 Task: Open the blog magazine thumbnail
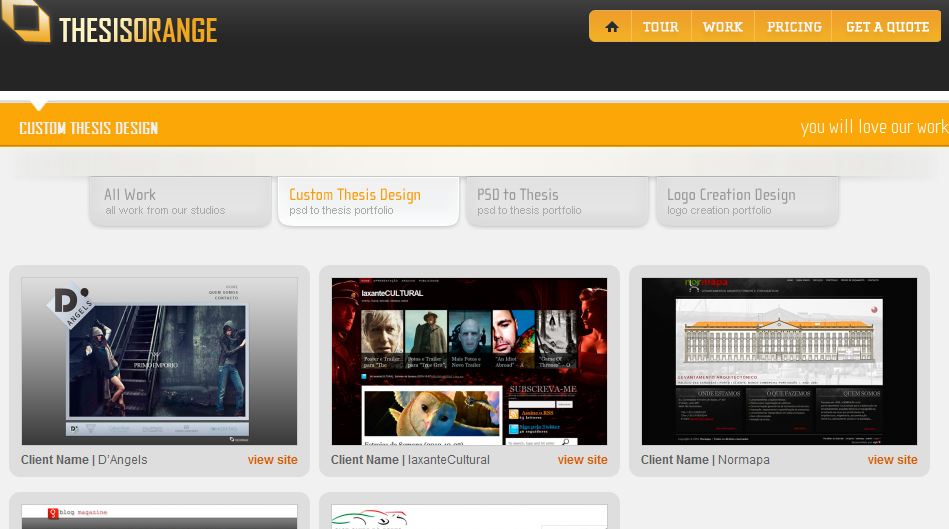(159, 517)
